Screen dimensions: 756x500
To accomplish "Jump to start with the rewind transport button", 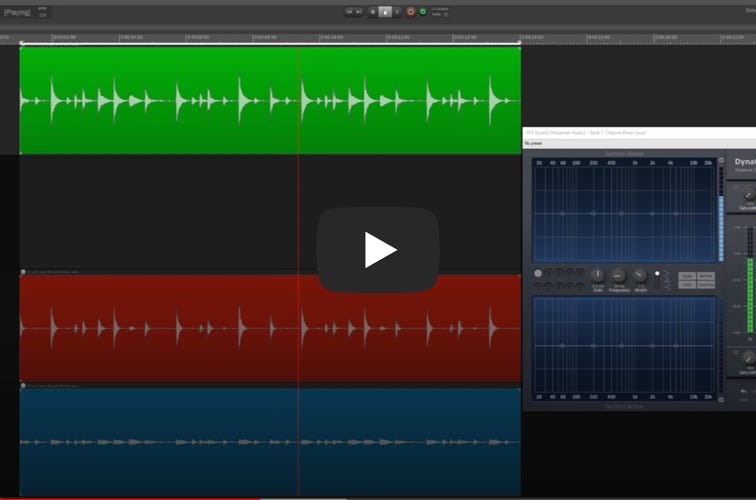I will (349, 12).
